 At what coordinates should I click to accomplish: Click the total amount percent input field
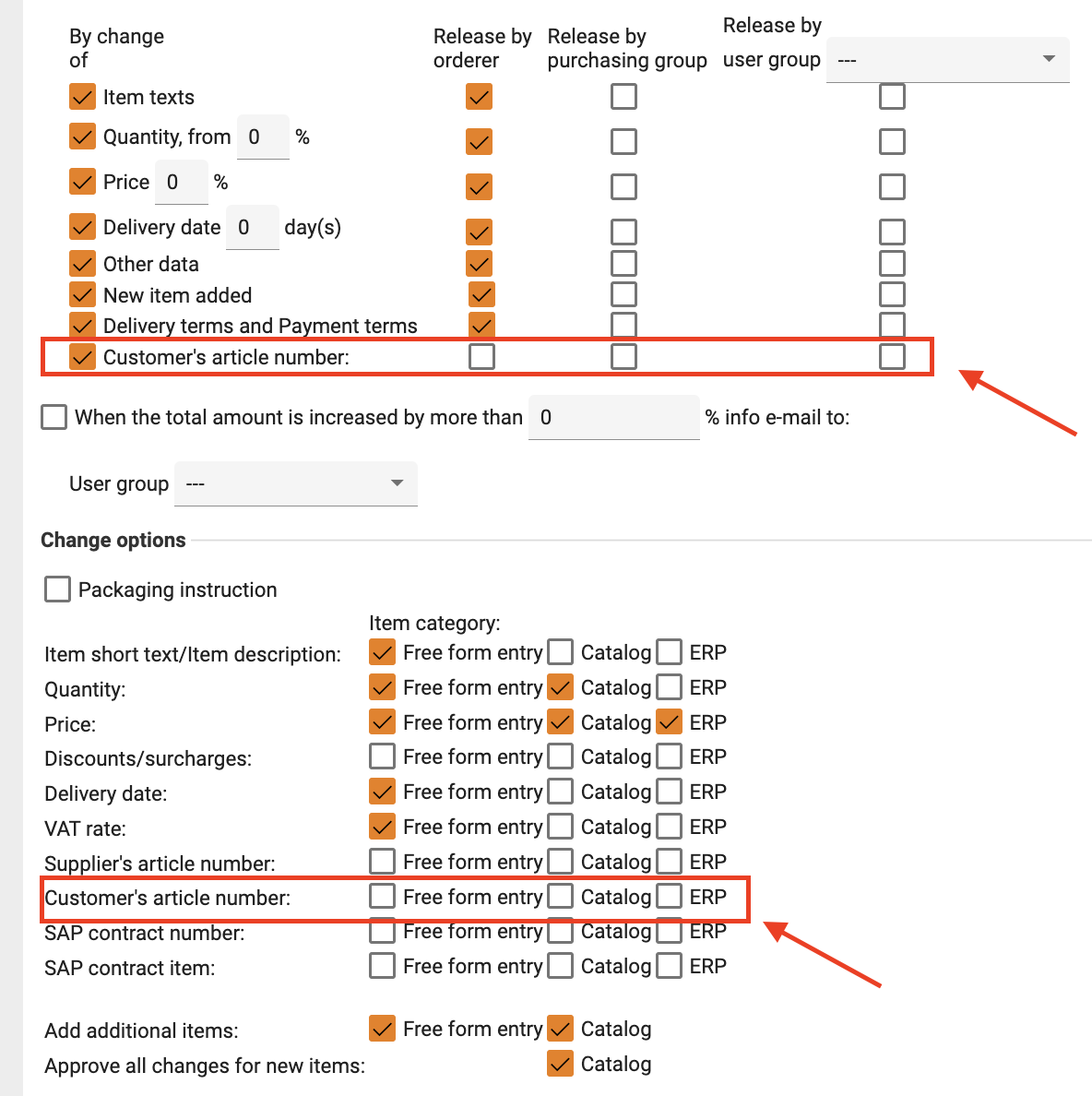[613, 418]
